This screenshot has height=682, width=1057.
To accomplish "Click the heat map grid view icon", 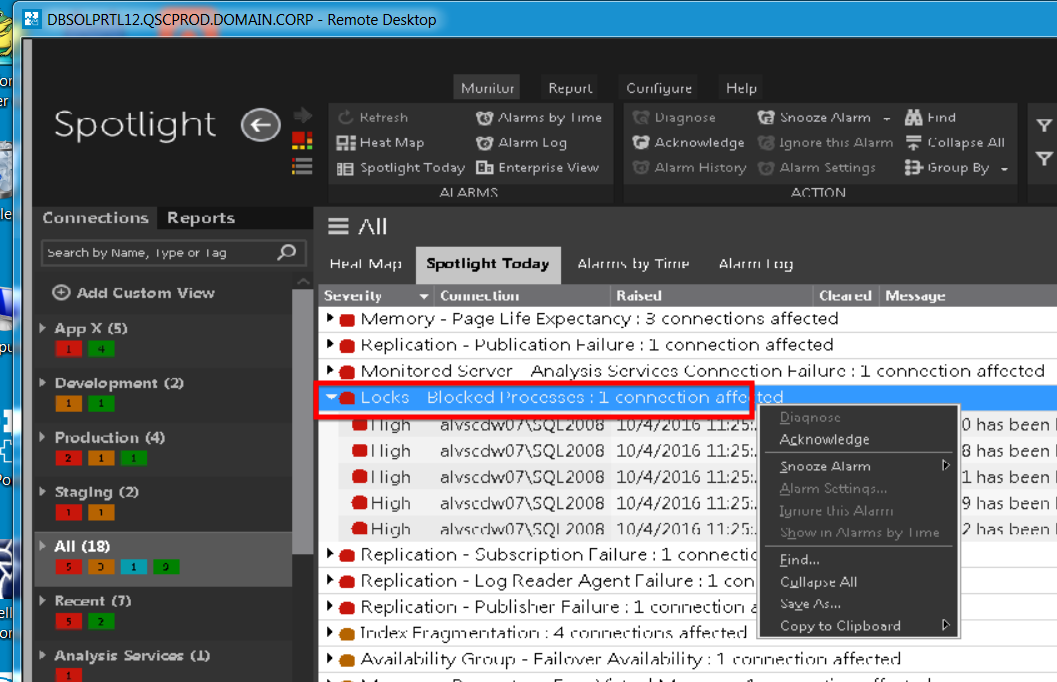I will [x=302, y=140].
